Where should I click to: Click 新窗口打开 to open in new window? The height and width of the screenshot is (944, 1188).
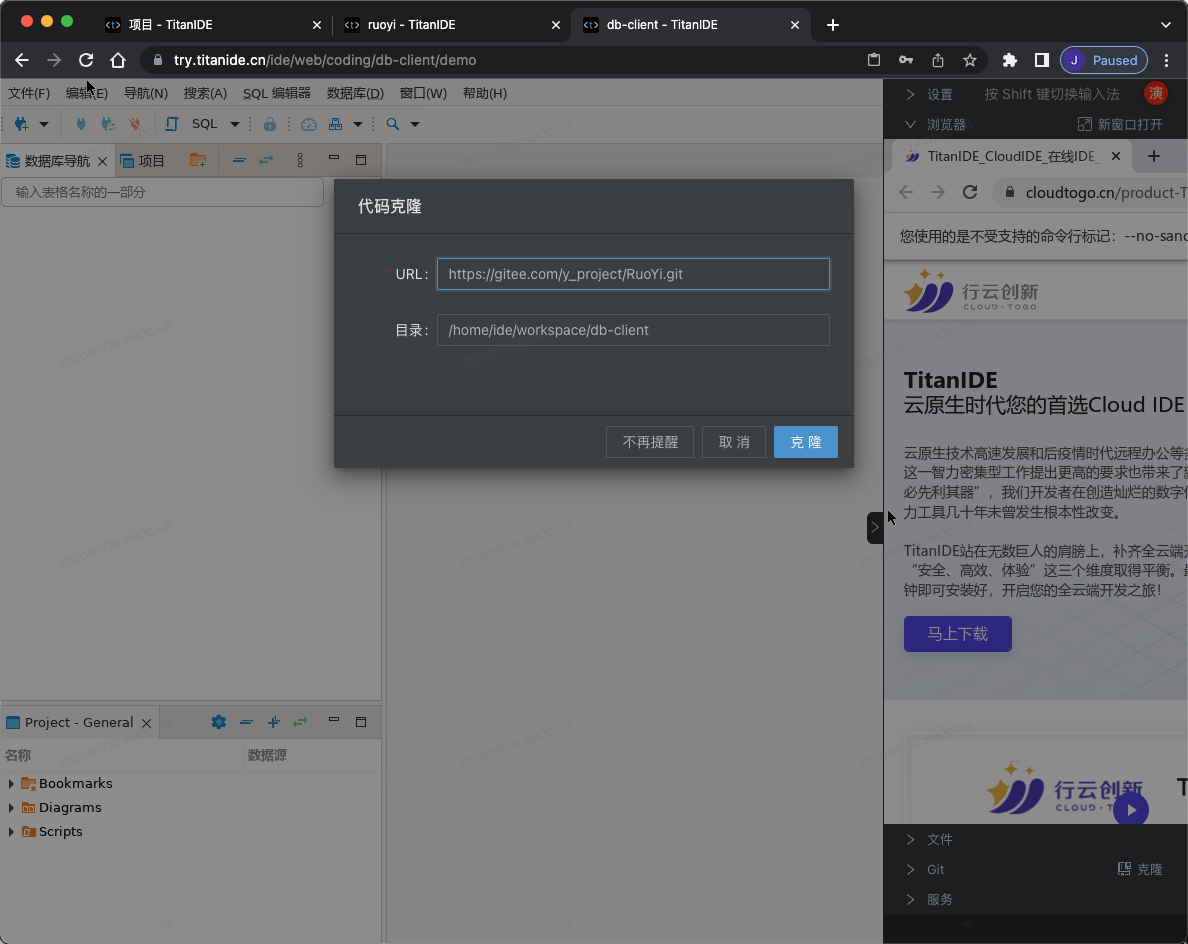coord(1120,125)
